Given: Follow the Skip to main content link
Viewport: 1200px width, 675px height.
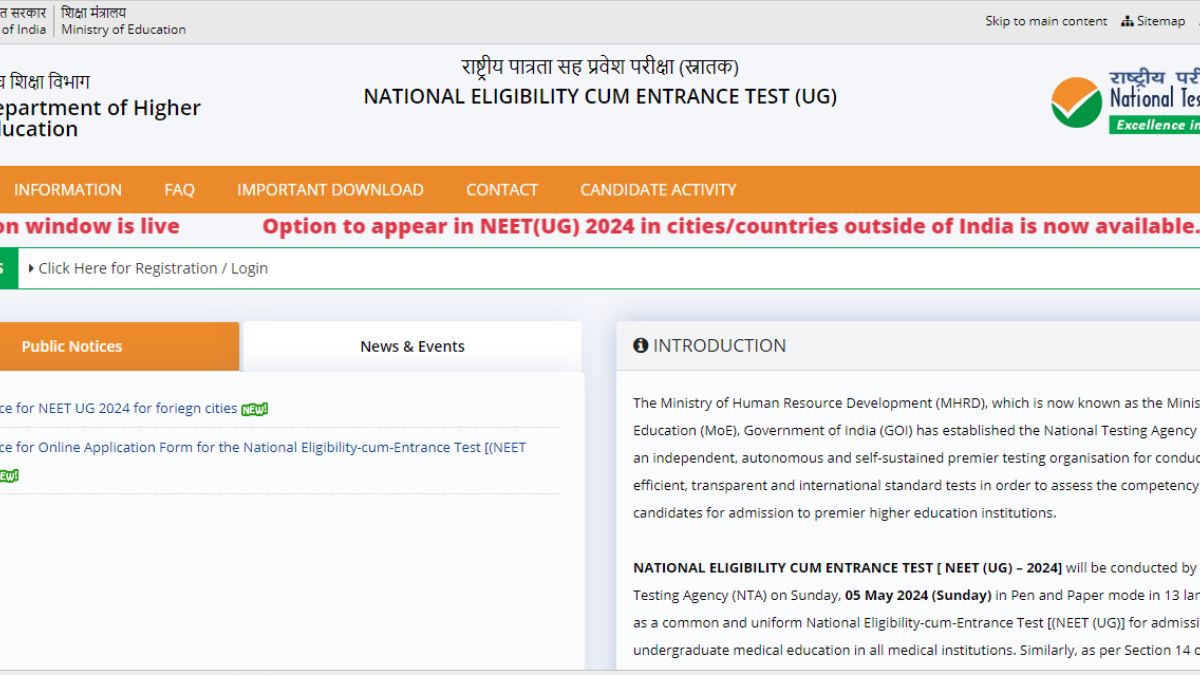Looking at the screenshot, I should coord(1046,21).
